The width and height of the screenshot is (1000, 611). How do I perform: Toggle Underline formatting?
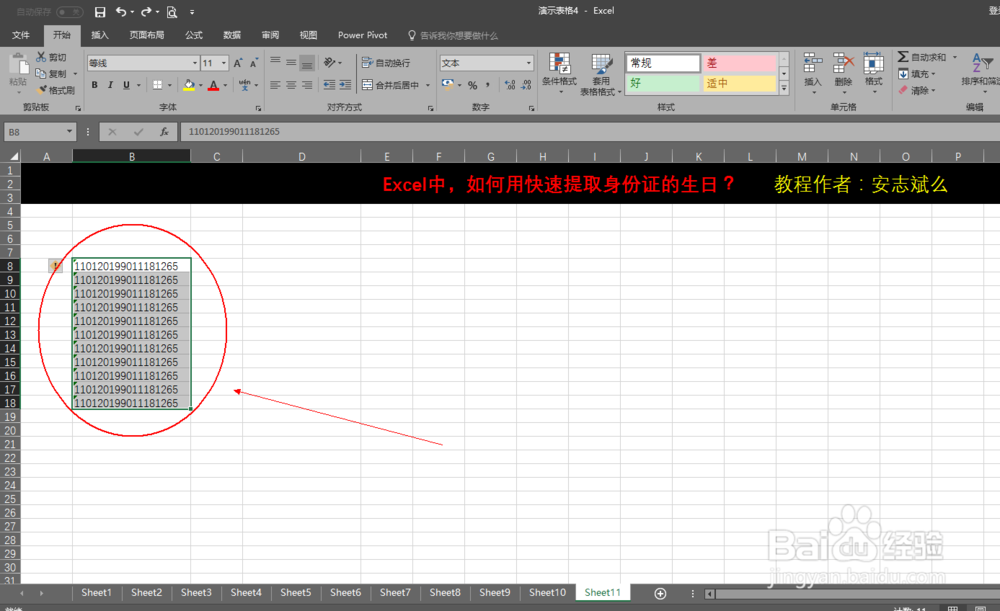(x=126, y=85)
